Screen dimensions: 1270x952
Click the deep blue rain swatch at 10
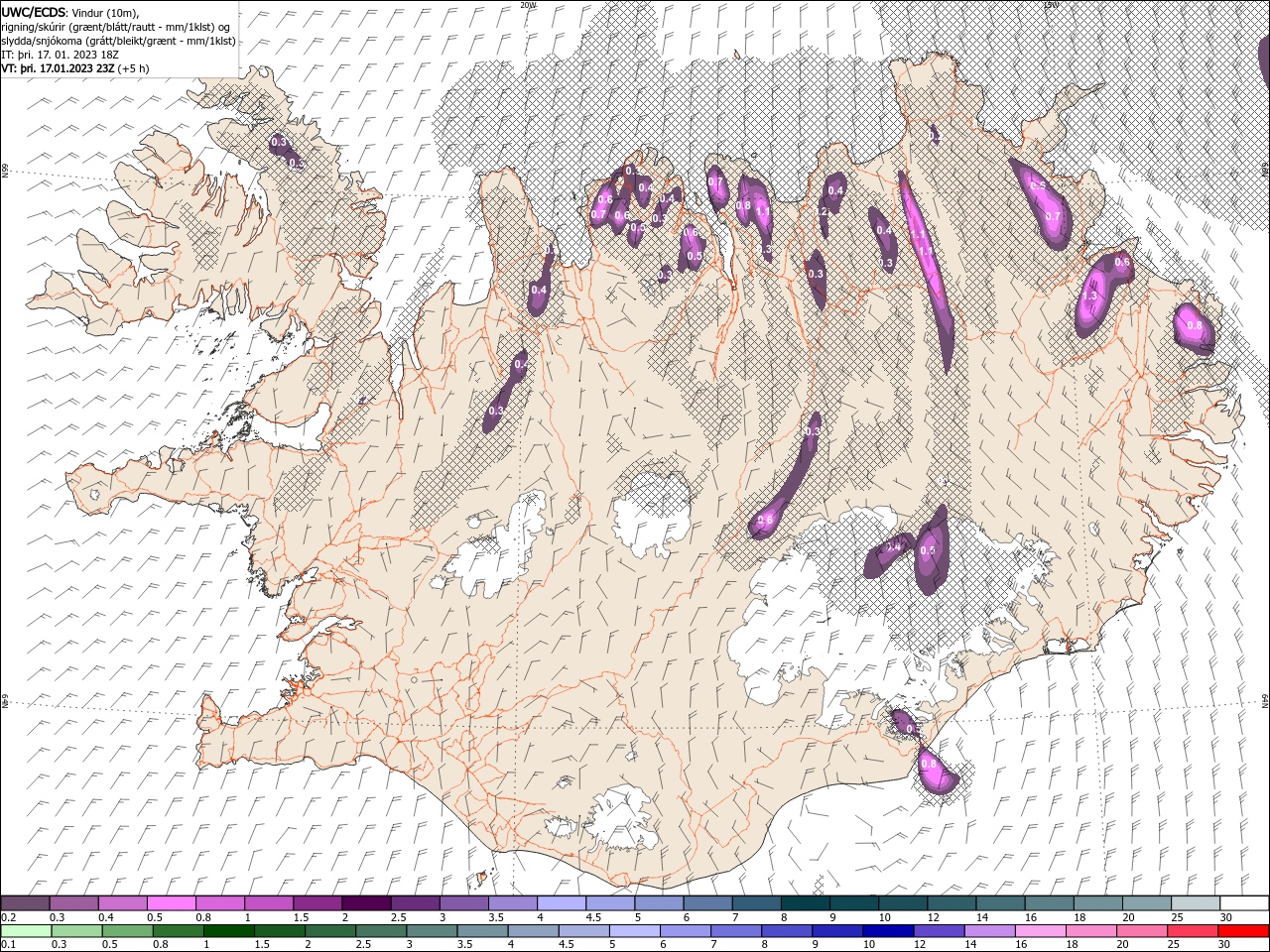[888, 931]
